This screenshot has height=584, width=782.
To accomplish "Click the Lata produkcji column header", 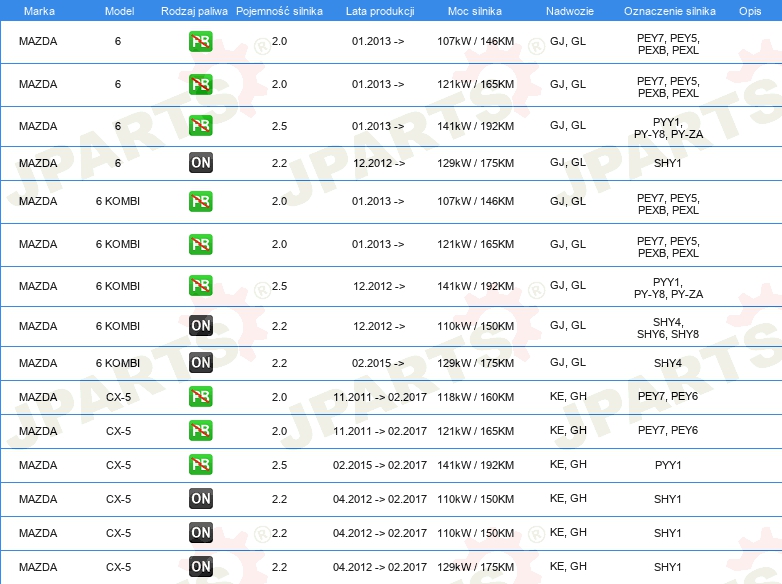I will (x=378, y=10).
